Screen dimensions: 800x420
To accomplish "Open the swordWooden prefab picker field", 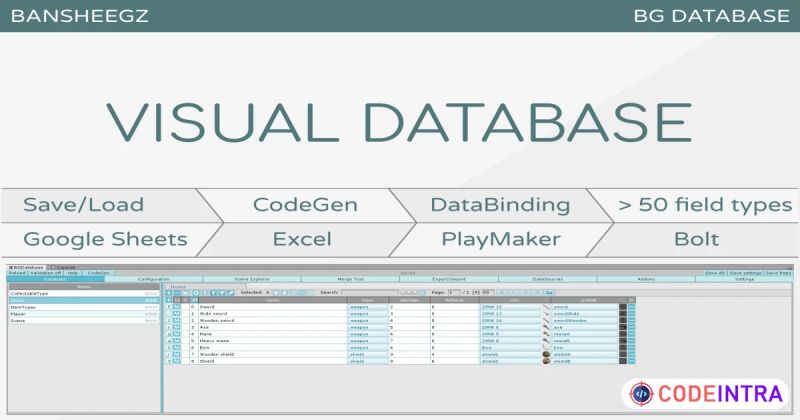I will tap(585, 320).
